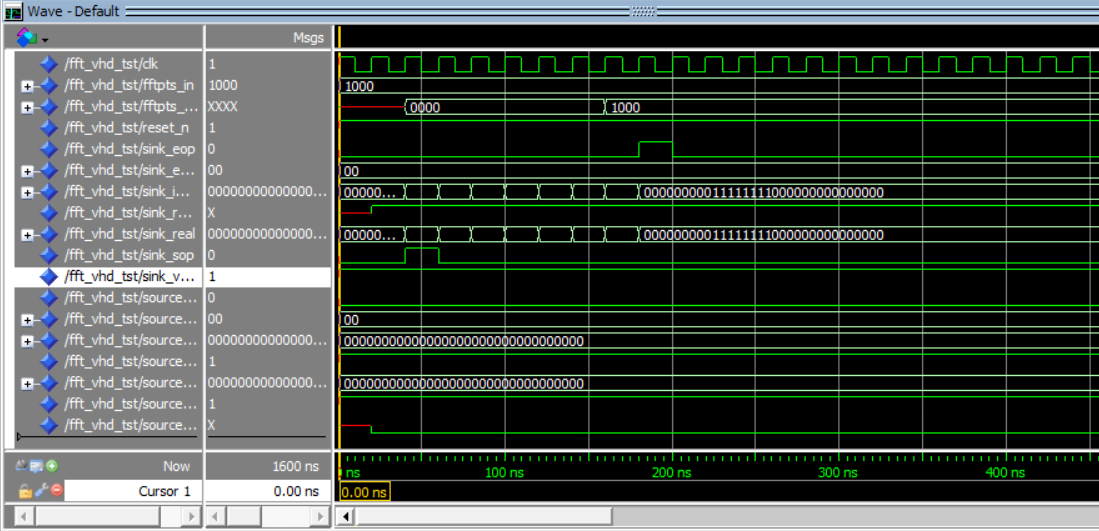
Task: Expand the fftpts_in bus signal
Action: (27, 86)
